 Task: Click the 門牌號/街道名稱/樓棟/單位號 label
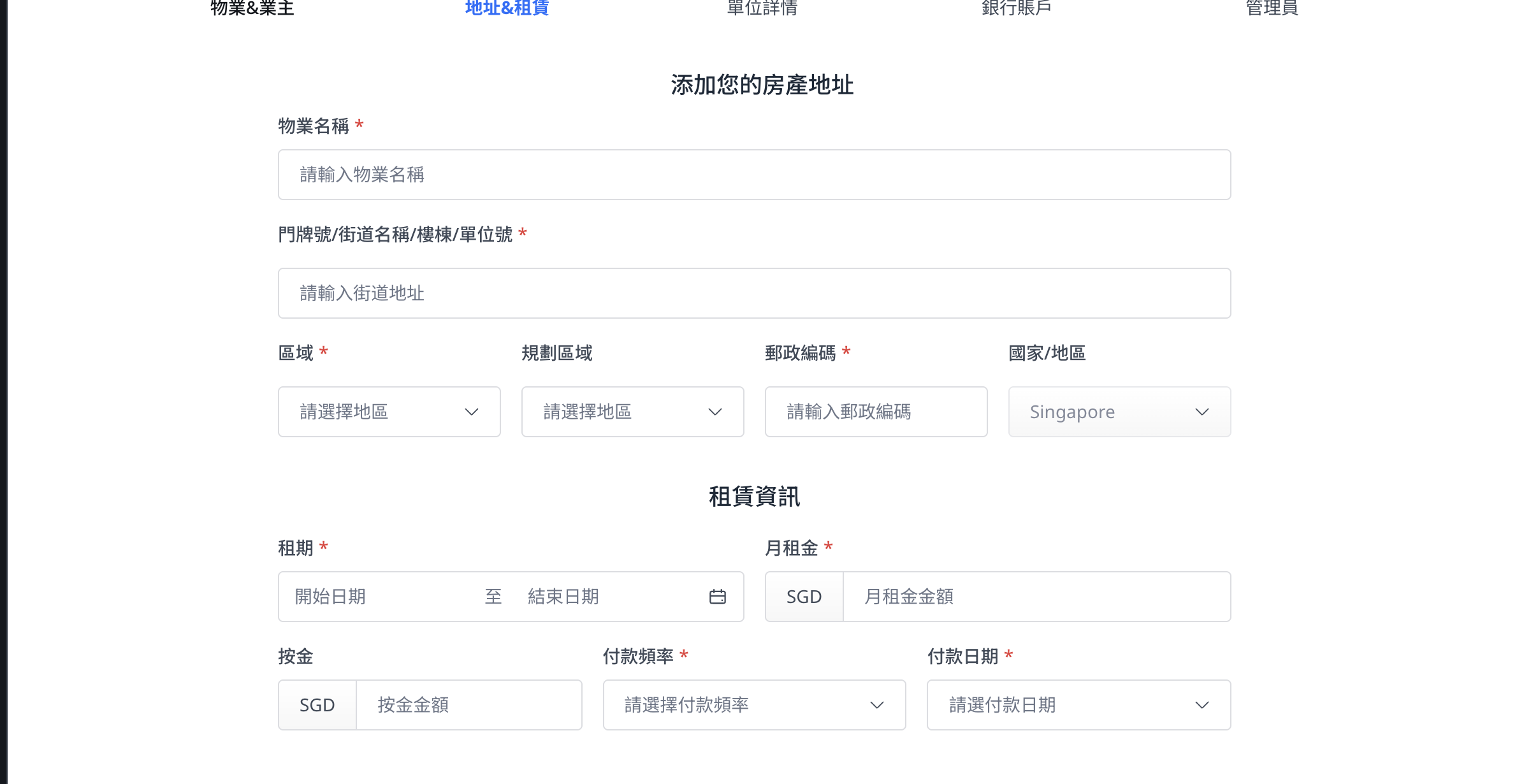click(x=395, y=235)
